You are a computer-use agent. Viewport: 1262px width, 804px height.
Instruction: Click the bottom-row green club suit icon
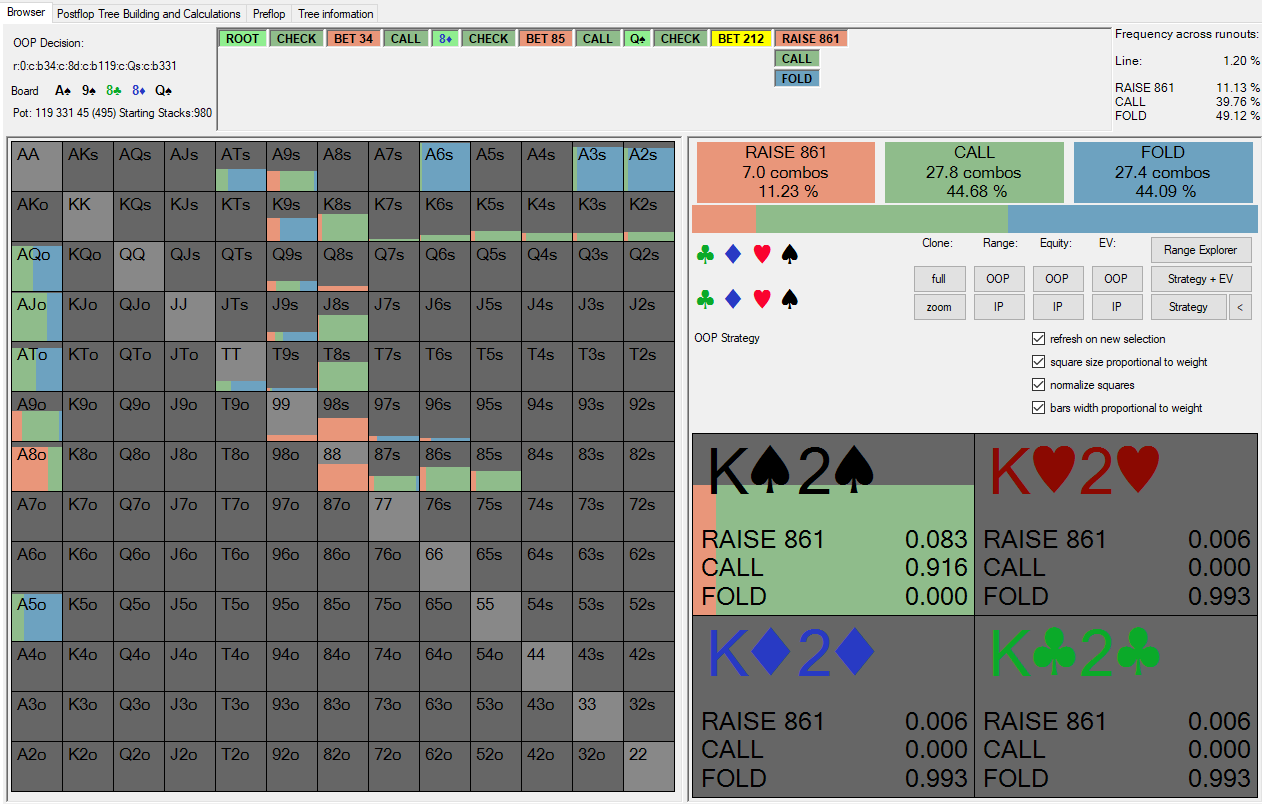(x=706, y=298)
